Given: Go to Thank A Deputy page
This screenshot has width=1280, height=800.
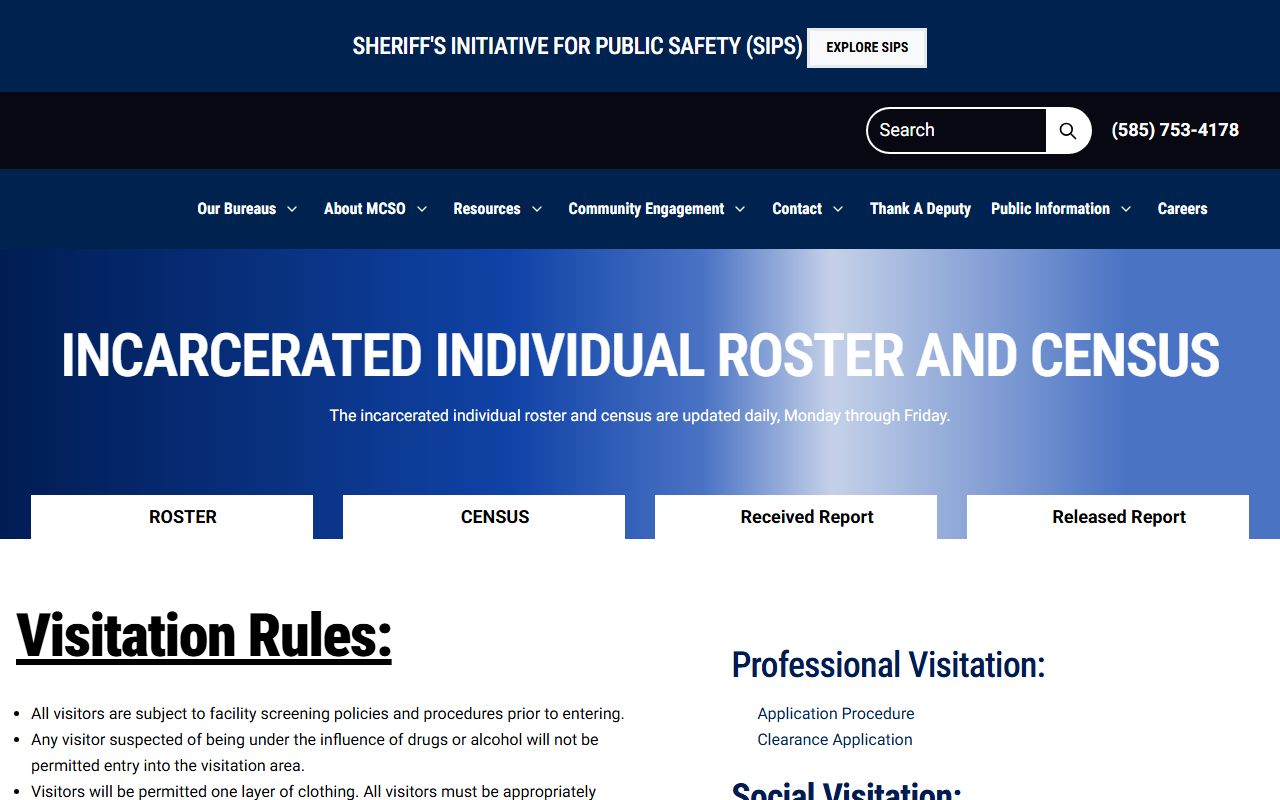Looking at the screenshot, I should pyautogui.click(x=920, y=209).
